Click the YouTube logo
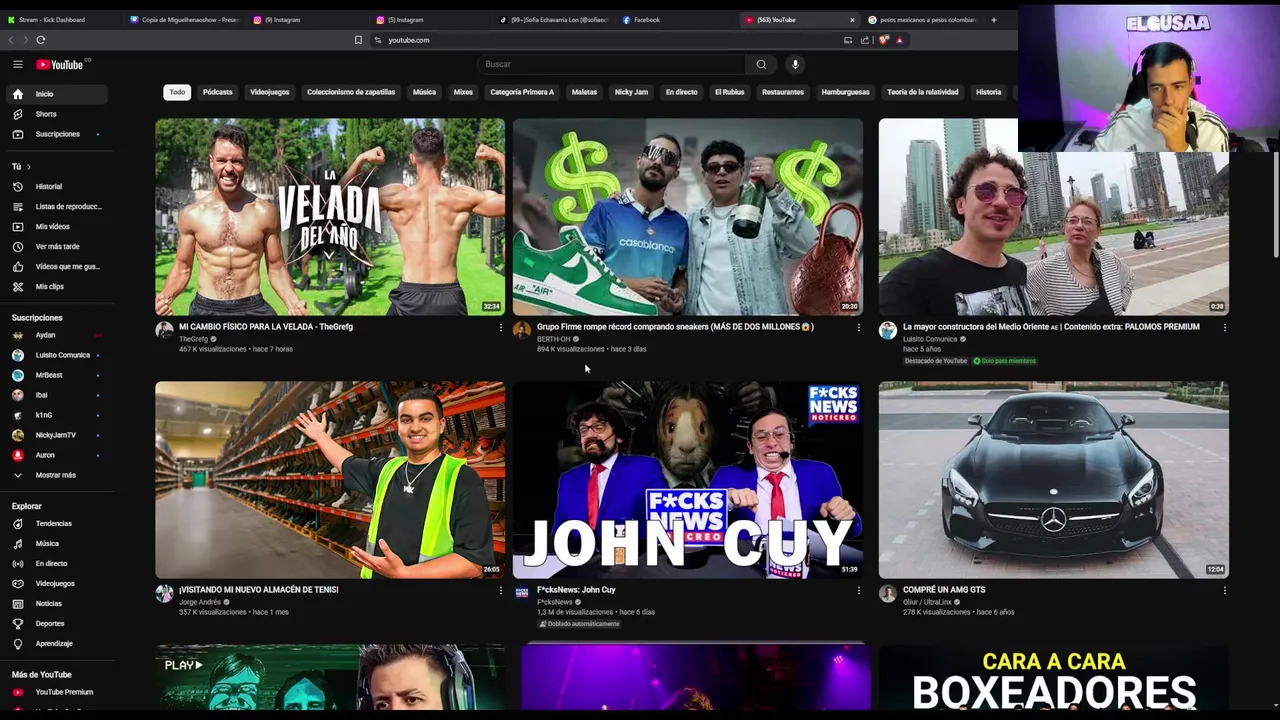 [62, 64]
